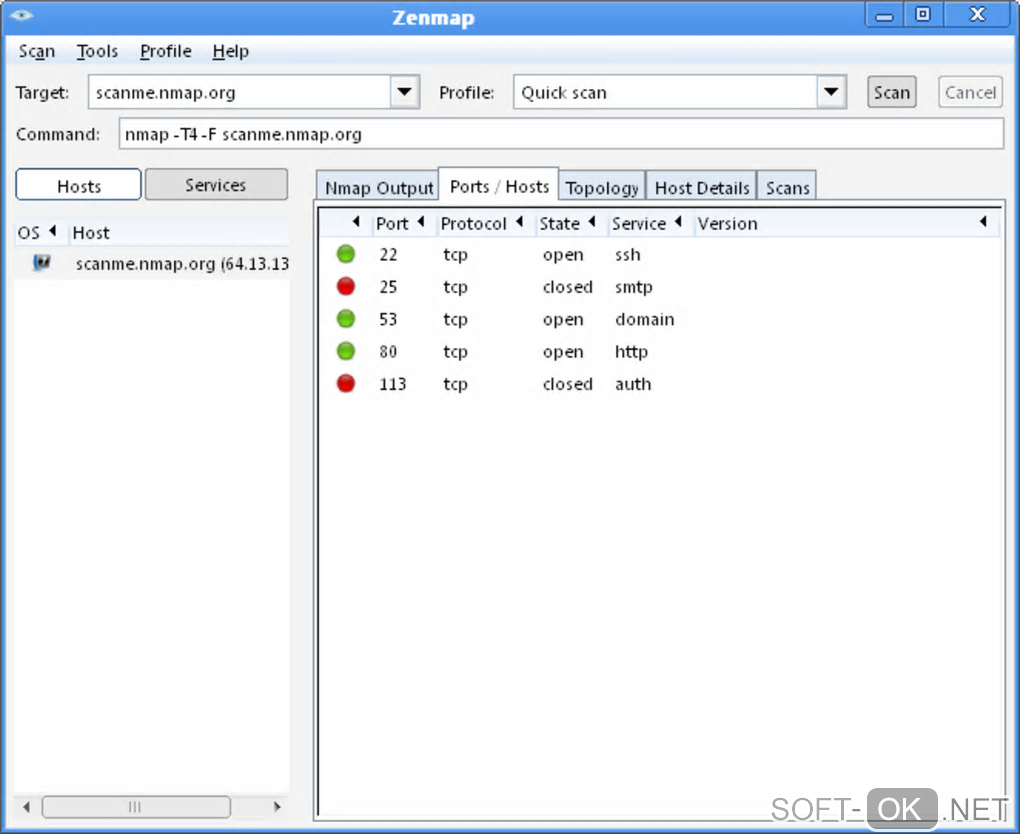Click the domain service cell
Image resolution: width=1020 pixels, height=834 pixels.
645,319
